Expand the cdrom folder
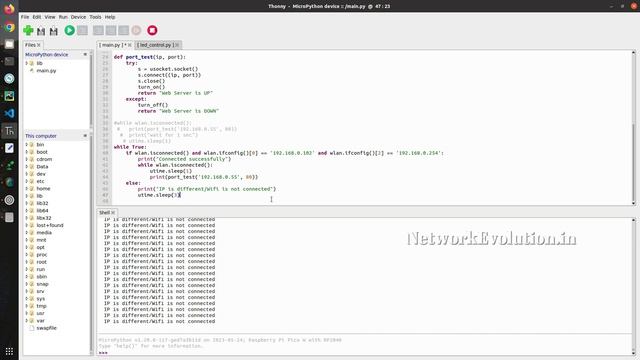 click(x=27, y=159)
